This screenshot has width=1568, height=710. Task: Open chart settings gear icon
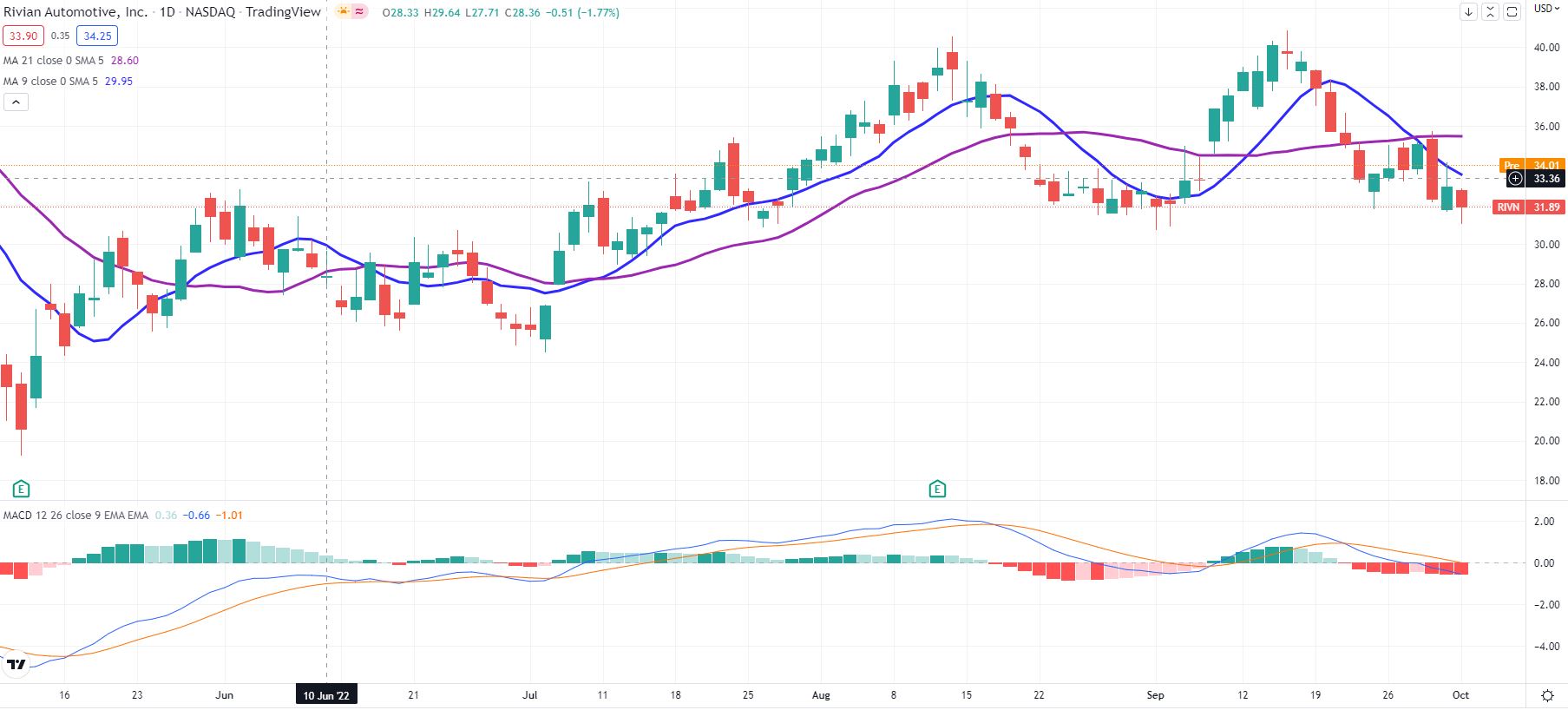point(1547,695)
